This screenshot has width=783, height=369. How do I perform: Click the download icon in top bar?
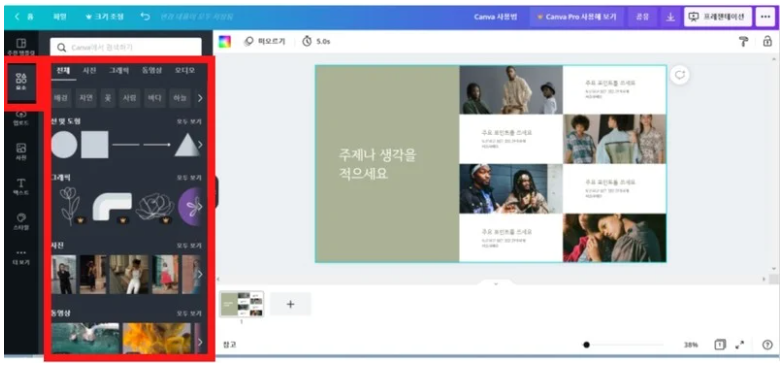(x=670, y=16)
